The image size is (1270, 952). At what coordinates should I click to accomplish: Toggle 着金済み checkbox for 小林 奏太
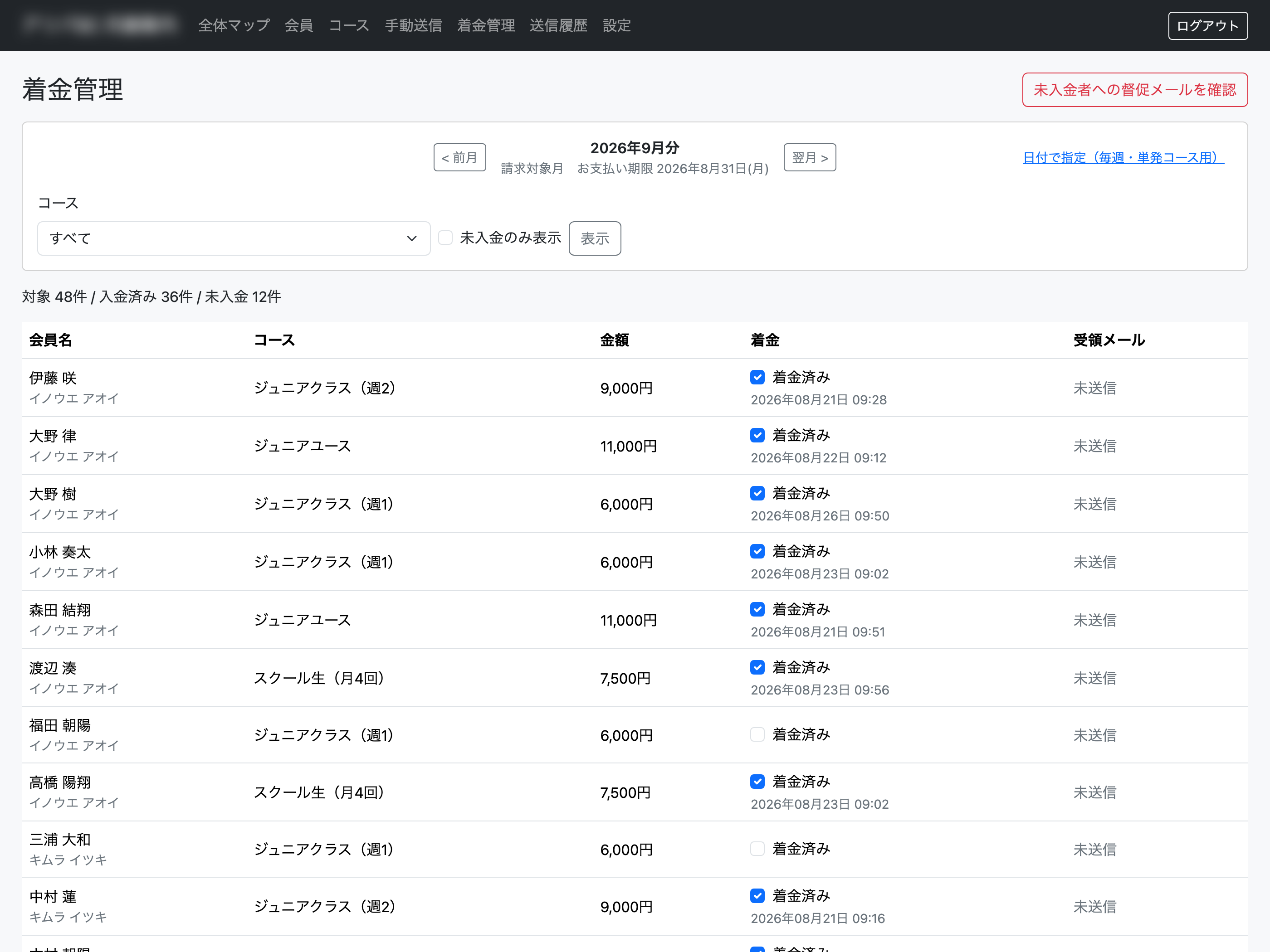point(757,551)
